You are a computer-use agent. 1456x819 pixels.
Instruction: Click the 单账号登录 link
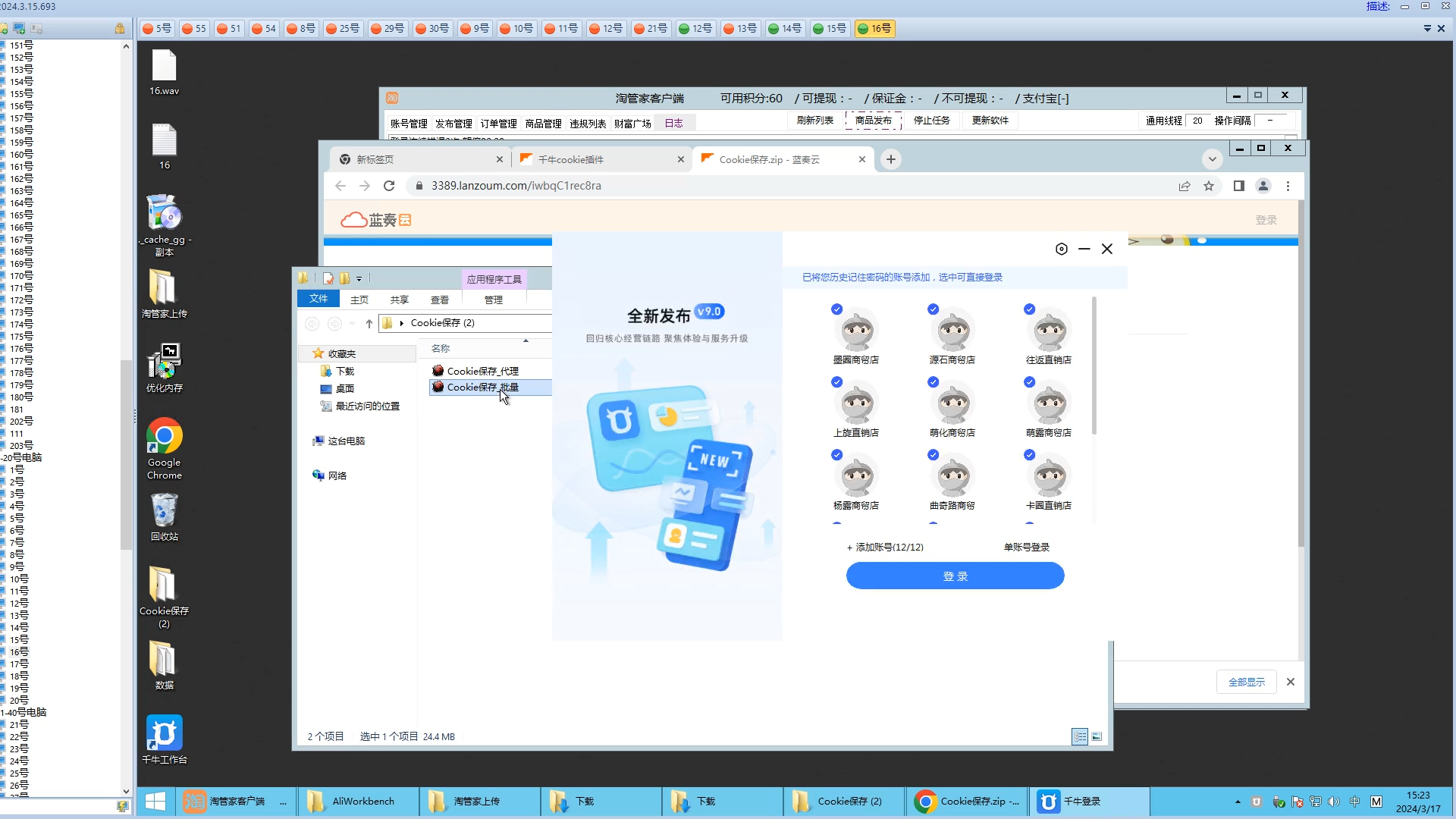coord(1026,547)
